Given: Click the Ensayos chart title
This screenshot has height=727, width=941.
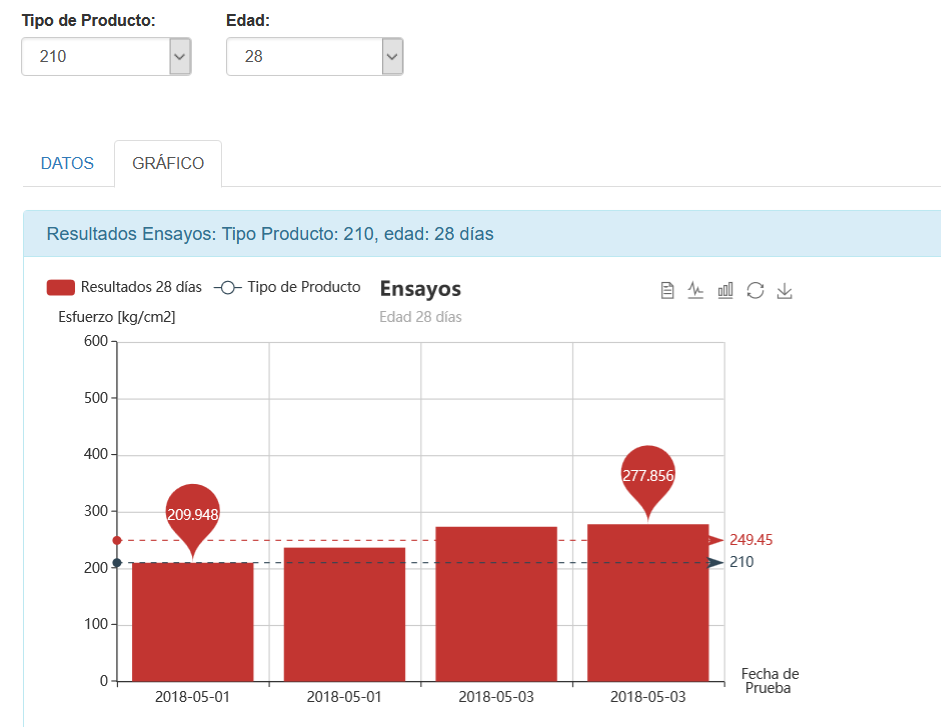Looking at the screenshot, I should 420,289.
